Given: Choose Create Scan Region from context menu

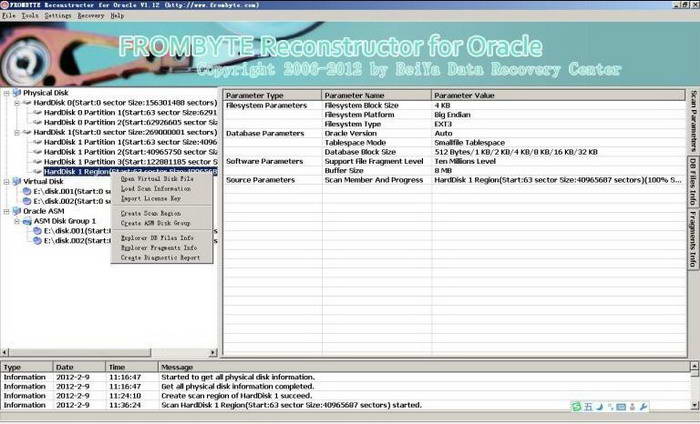Looking at the screenshot, I should (x=151, y=213).
